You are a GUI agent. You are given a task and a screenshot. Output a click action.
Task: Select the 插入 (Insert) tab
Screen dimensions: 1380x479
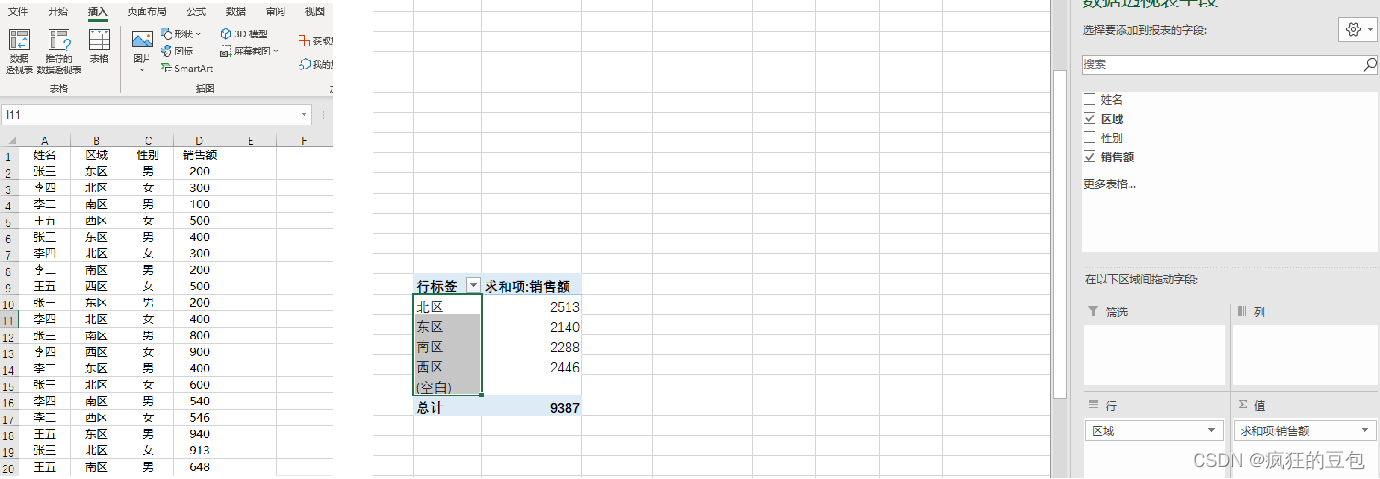point(97,11)
